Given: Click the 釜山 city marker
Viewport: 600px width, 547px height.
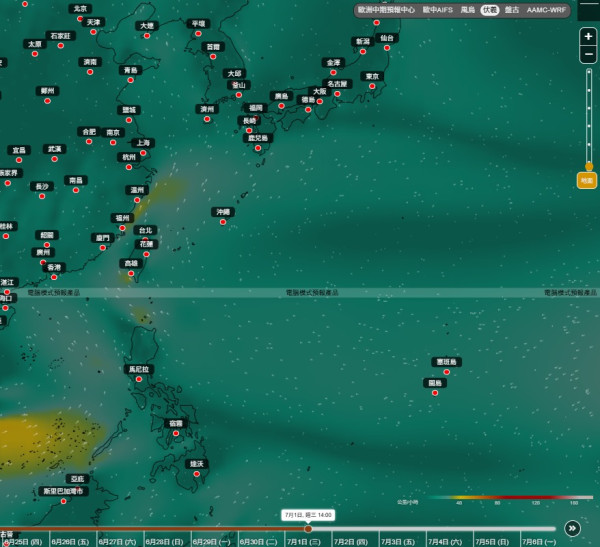Looking at the screenshot, I should pos(238,95).
